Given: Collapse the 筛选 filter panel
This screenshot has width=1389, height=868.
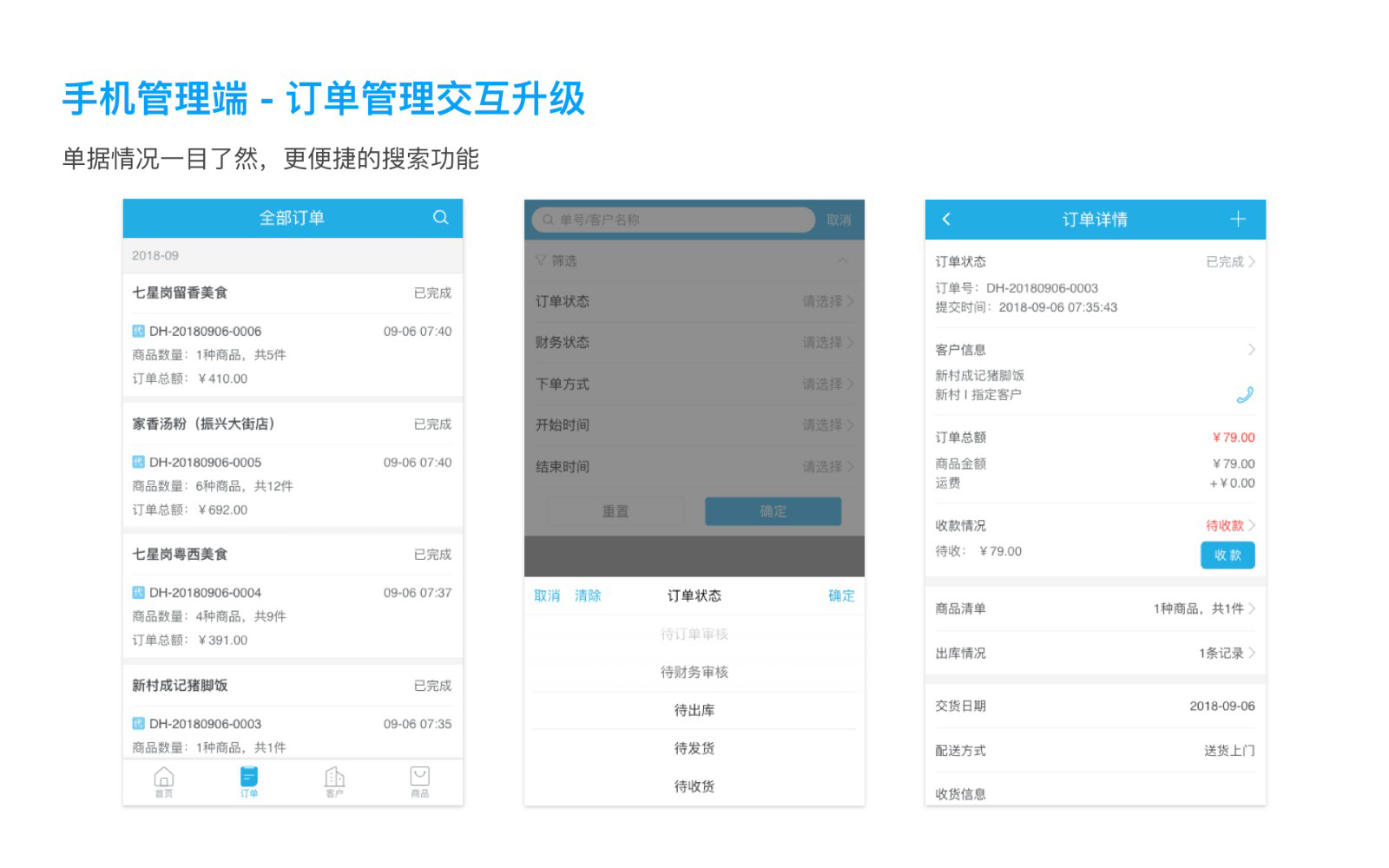Looking at the screenshot, I should [842, 261].
